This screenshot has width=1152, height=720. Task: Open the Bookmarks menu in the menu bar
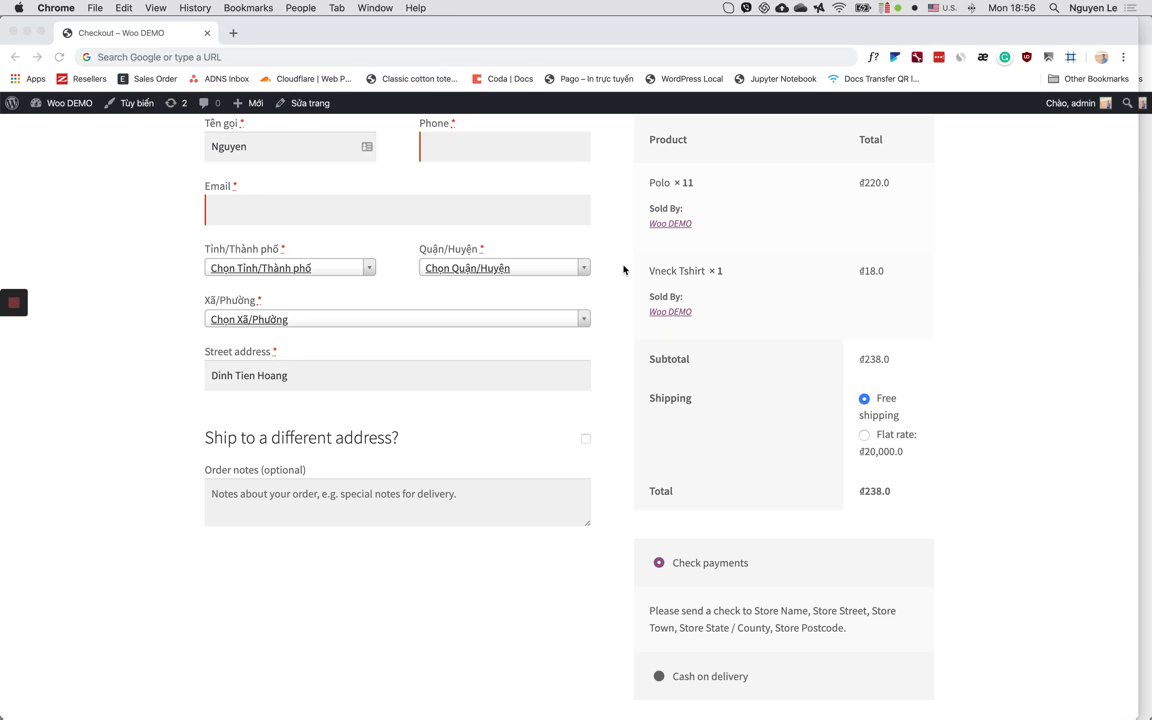(248, 8)
